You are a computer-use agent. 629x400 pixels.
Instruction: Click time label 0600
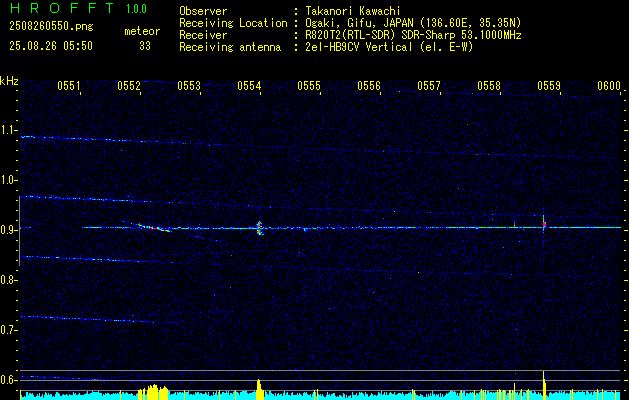point(609,85)
